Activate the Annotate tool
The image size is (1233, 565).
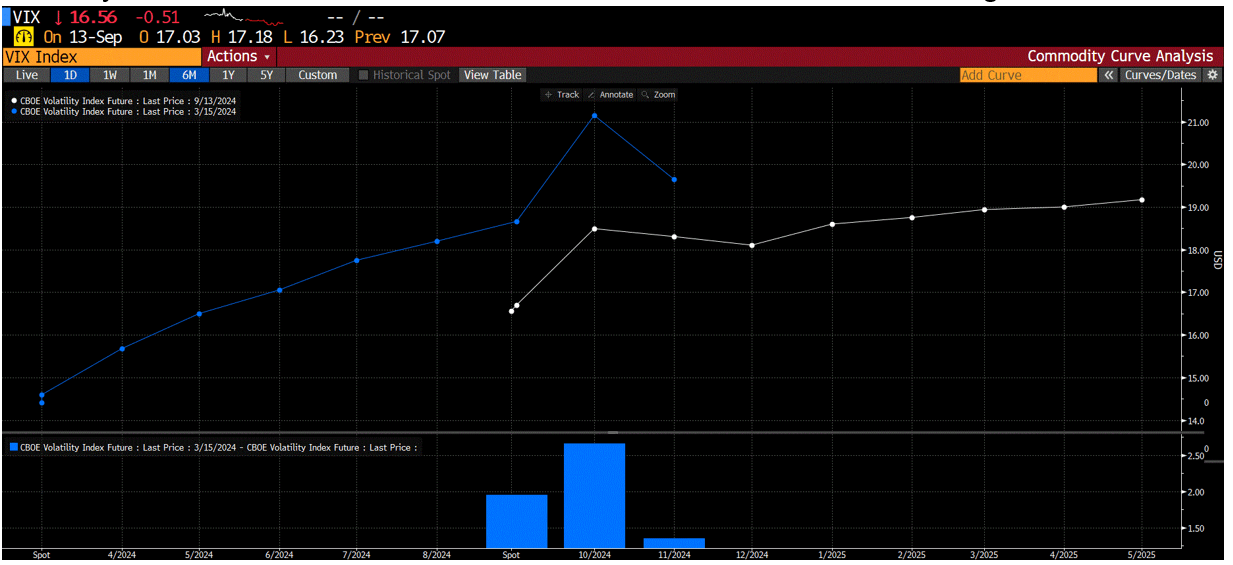coord(610,94)
